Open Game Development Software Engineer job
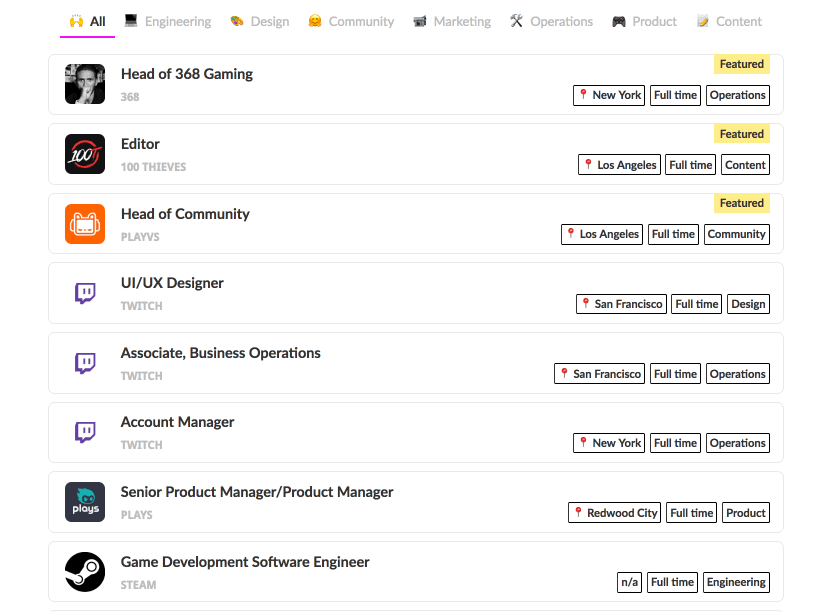The width and height of the screenshot is (833, 612). [x=245, y=562]
